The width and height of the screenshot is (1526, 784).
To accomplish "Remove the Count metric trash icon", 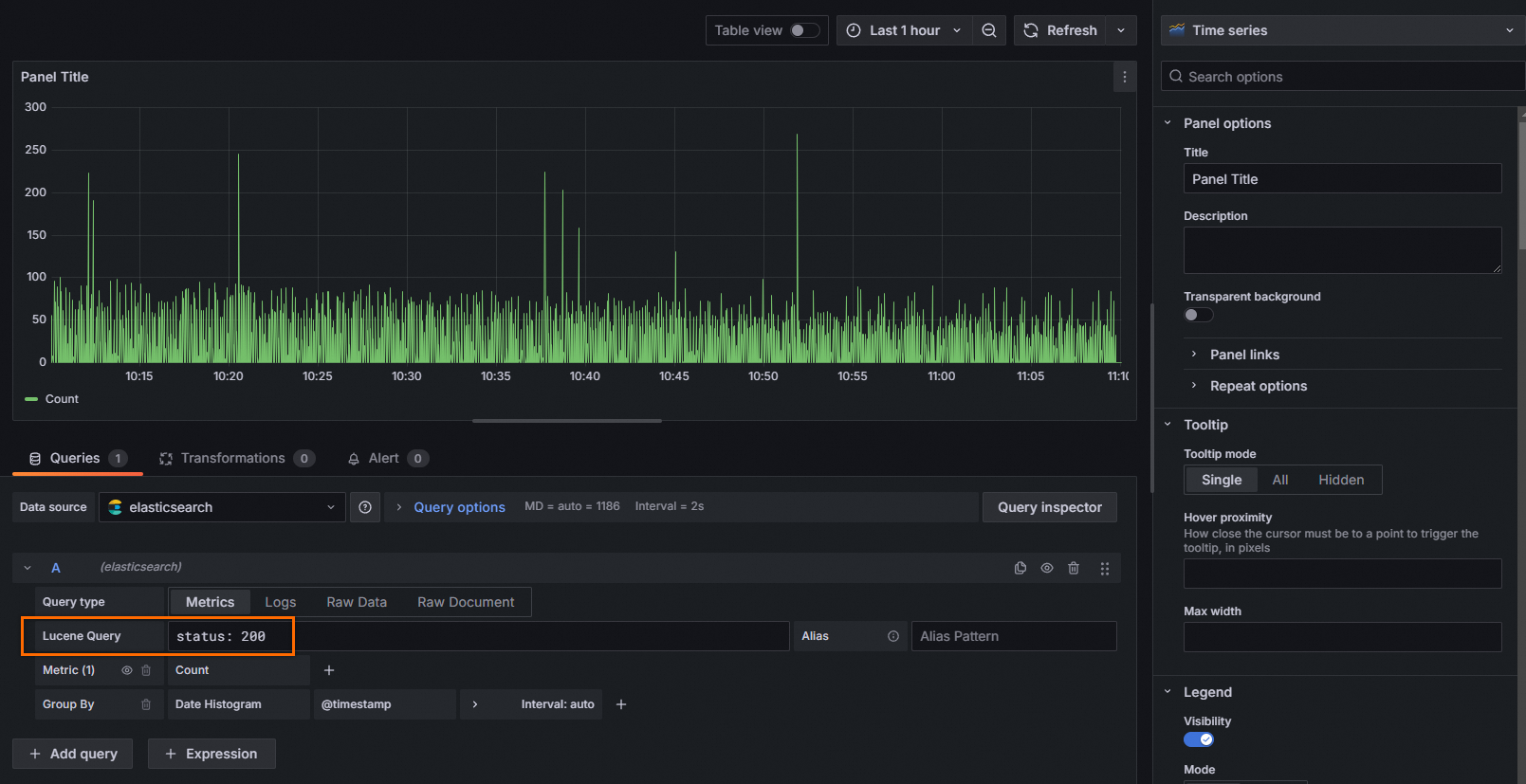I will coord(146,670).
